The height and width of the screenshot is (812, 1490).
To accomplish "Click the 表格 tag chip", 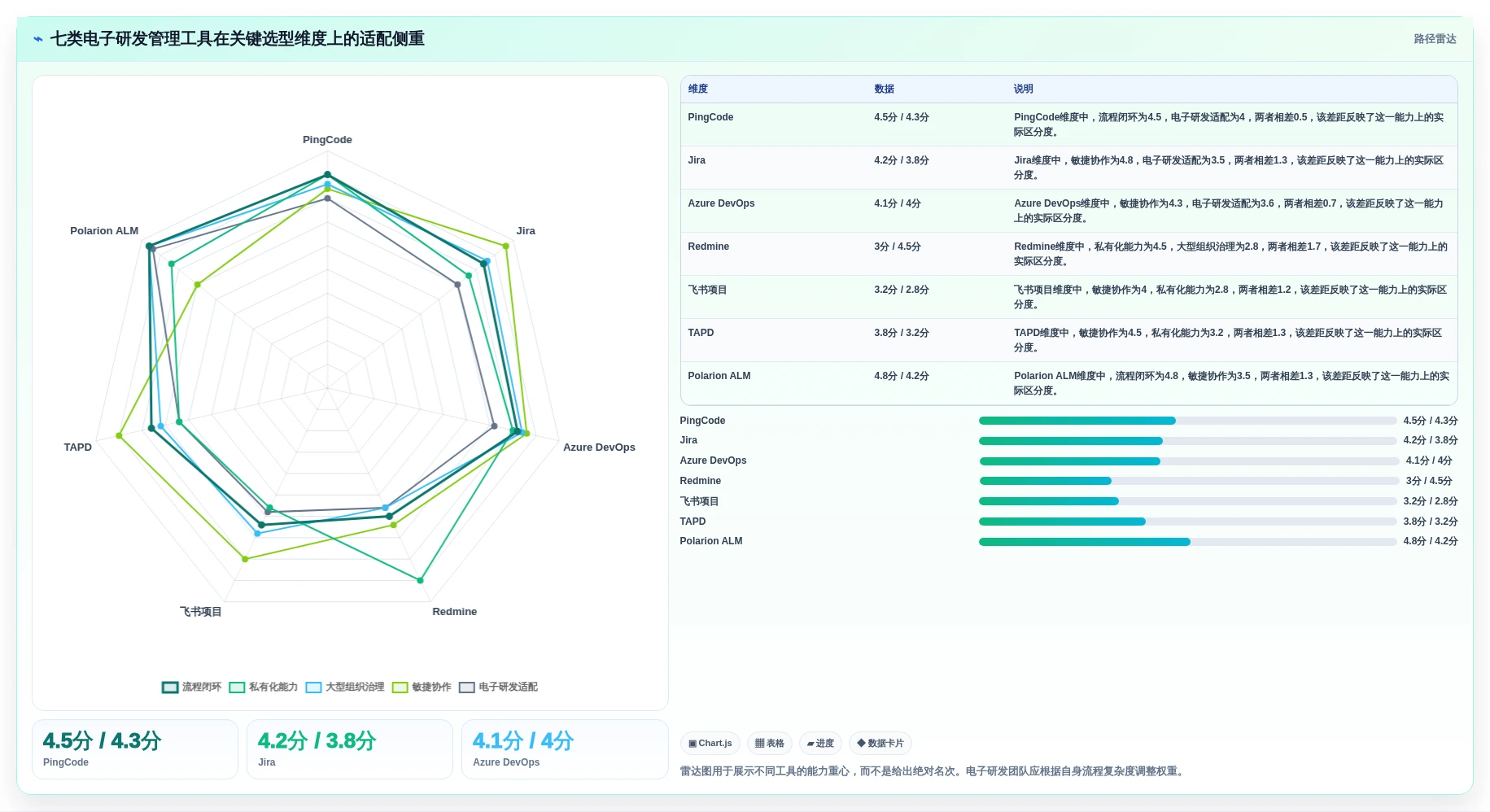I will (x=769, y=743).
